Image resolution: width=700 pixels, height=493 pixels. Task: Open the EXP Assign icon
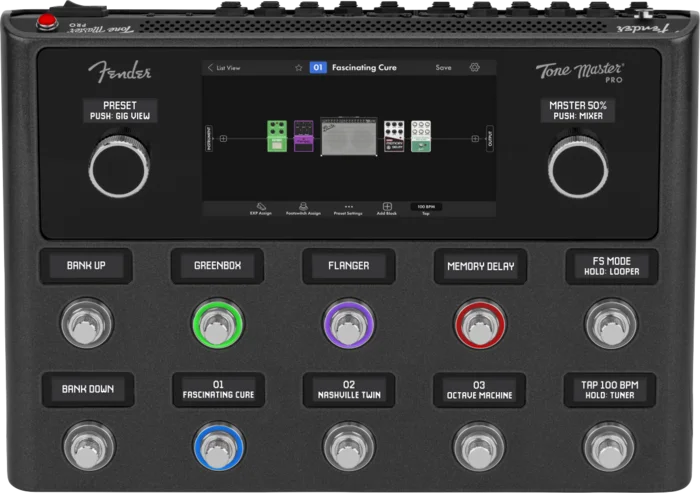(261, 206)
